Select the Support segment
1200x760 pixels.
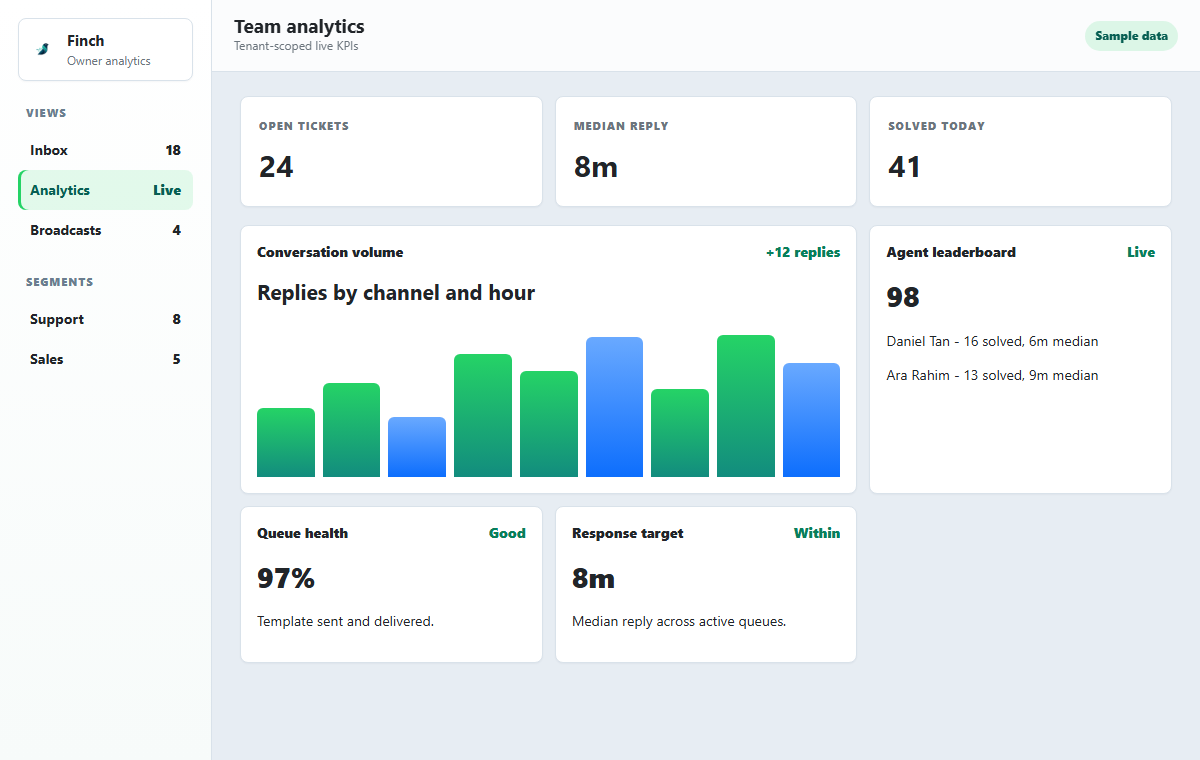105,319
